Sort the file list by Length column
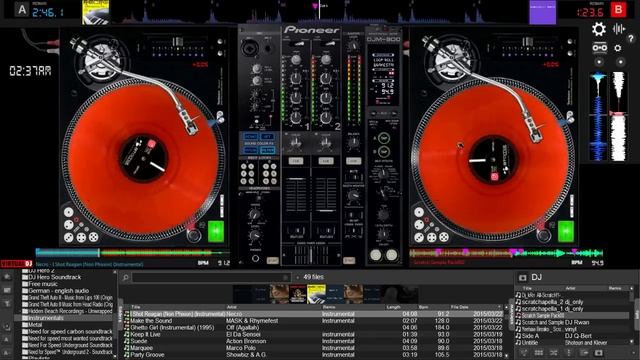The height and width of the screenshot is (360, 640). pos(393,307)
